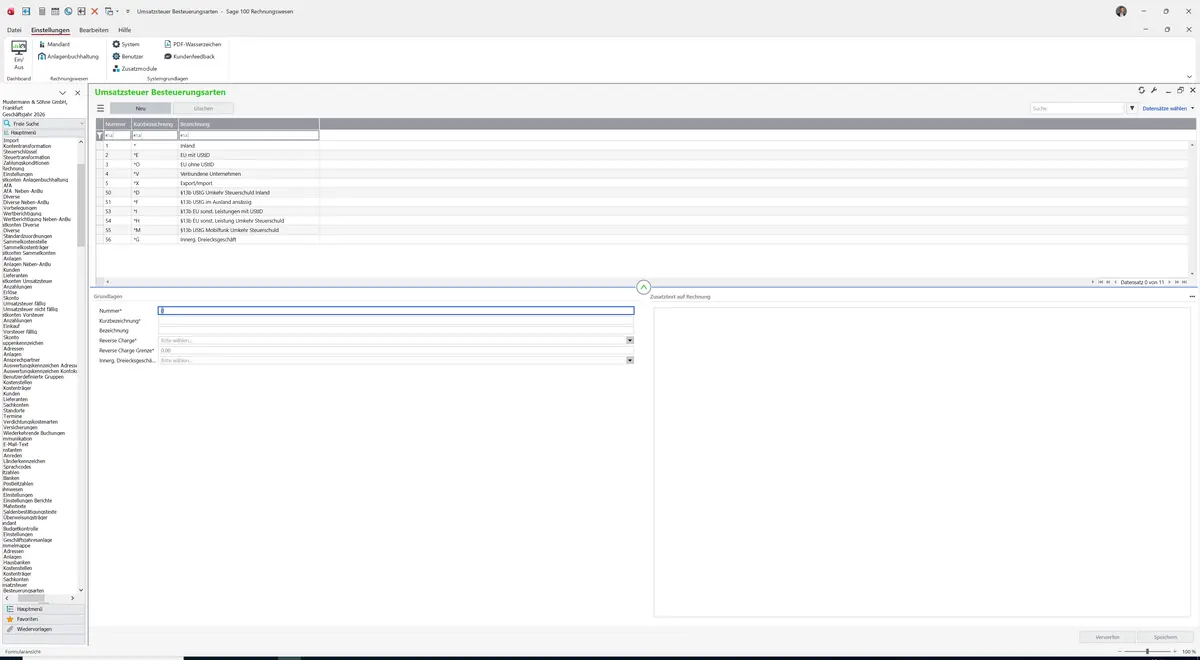Open Wiedervorlagen in the sidebar
1200x660 pixels.
(x=44, y=629)
